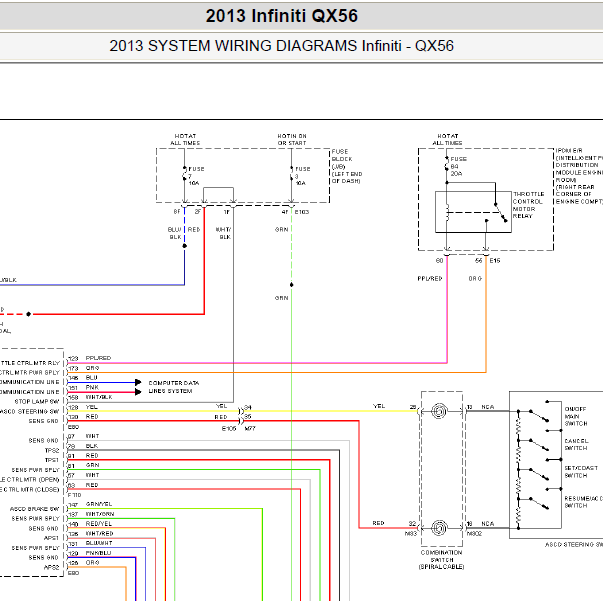Select the Fuse 7 10A label
The height and width of the screenshot is (601, 603).
[196, 176]
